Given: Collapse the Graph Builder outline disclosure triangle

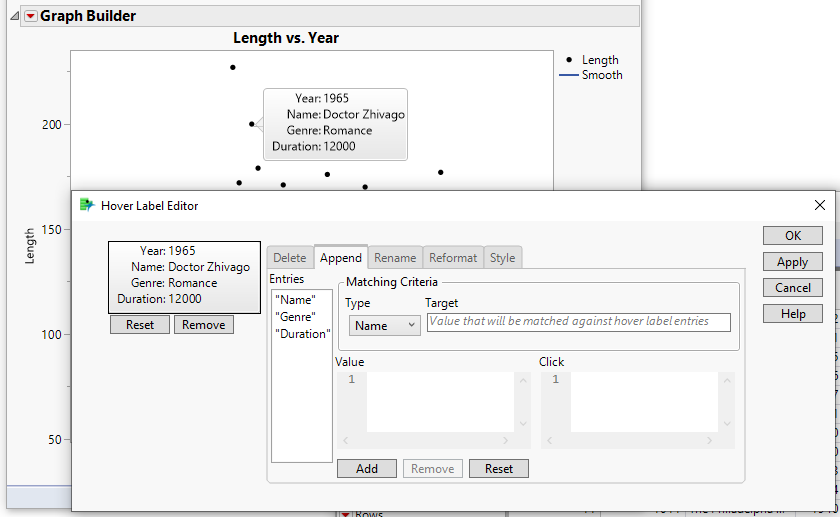Looking at the screenshot, I should pyautogui.click(x=15, y=16).
